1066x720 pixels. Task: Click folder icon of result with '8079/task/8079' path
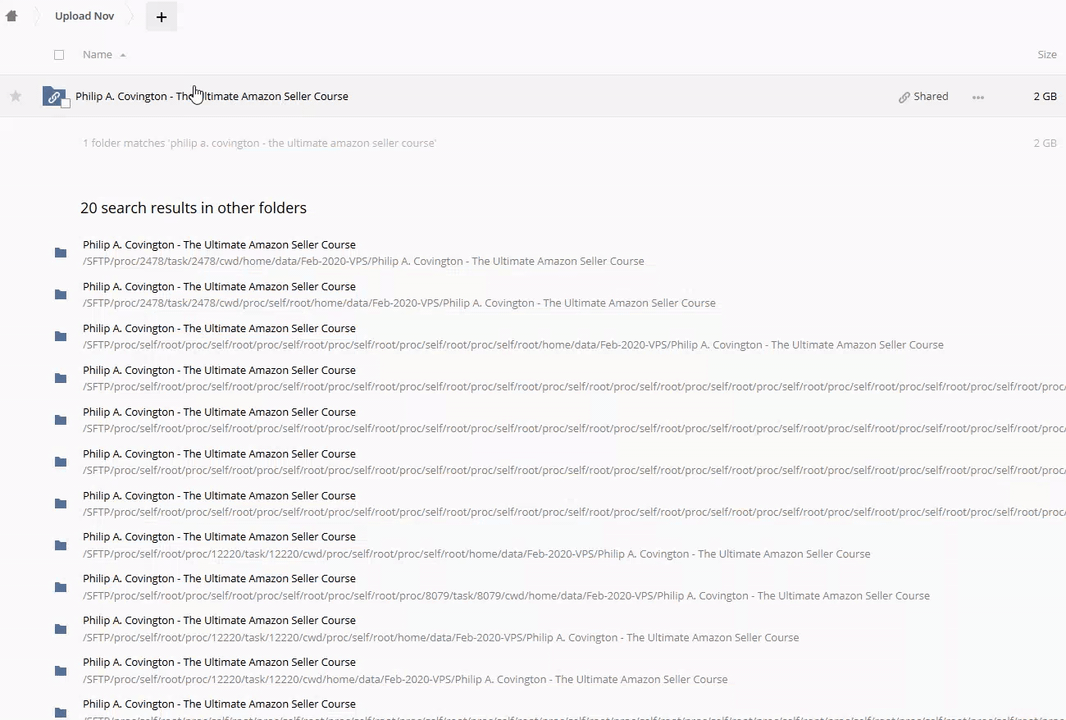click(x=61, y=587)
